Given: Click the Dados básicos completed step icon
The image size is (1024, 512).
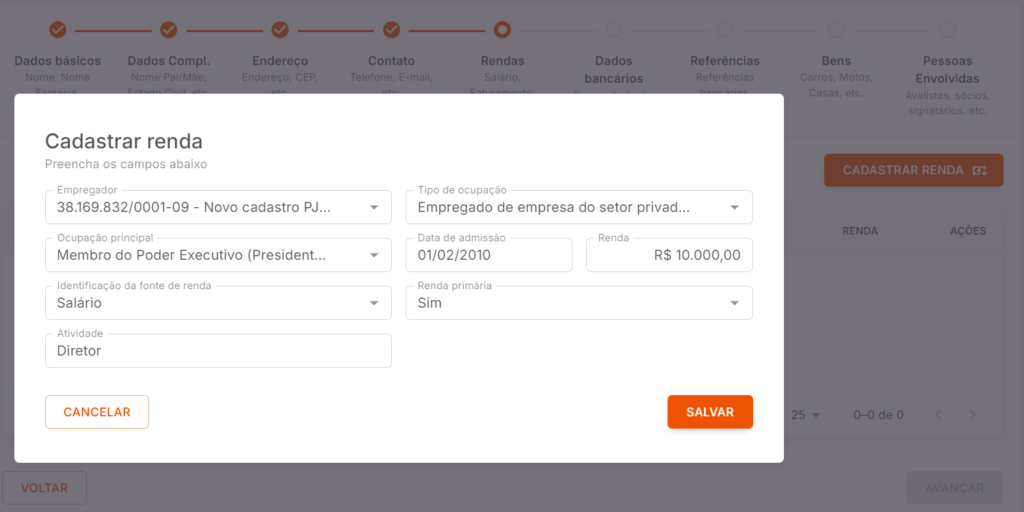Looking at the screenshot, I should click(58, 29).
